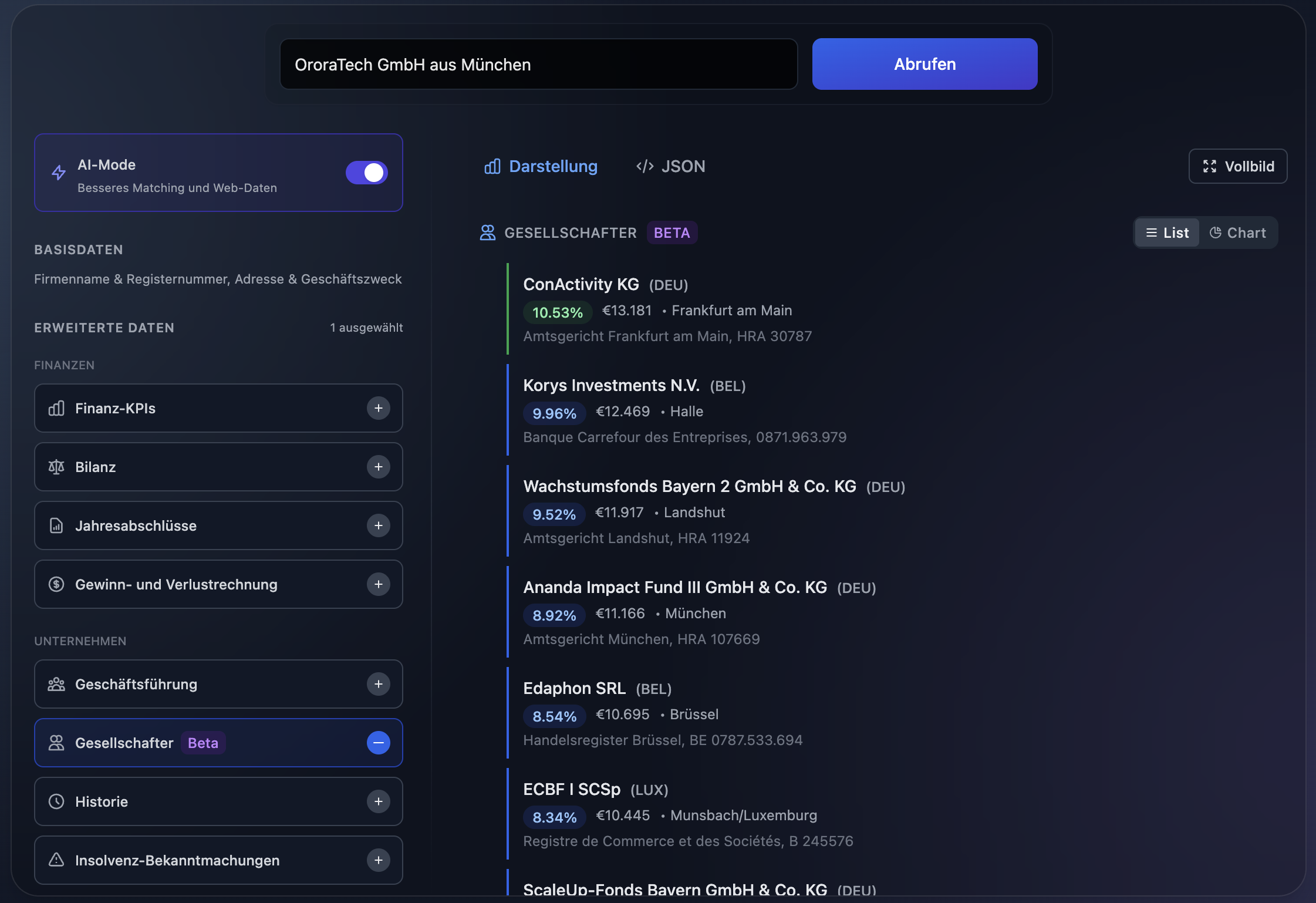Switch to the JSON tab
1316x903 pixels.
pos(670,166)
